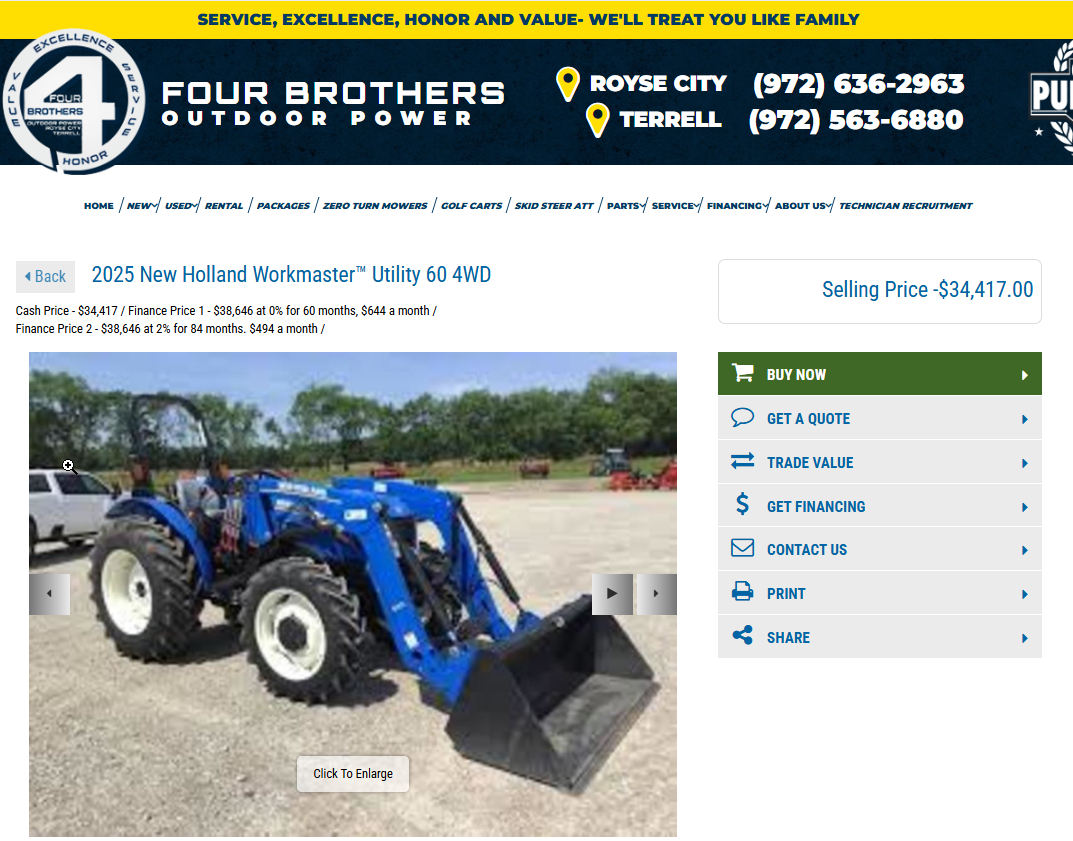
Task: Open the Zero Turn Mowers menu item
Action: pyautogui.click(x=375, y=206)
